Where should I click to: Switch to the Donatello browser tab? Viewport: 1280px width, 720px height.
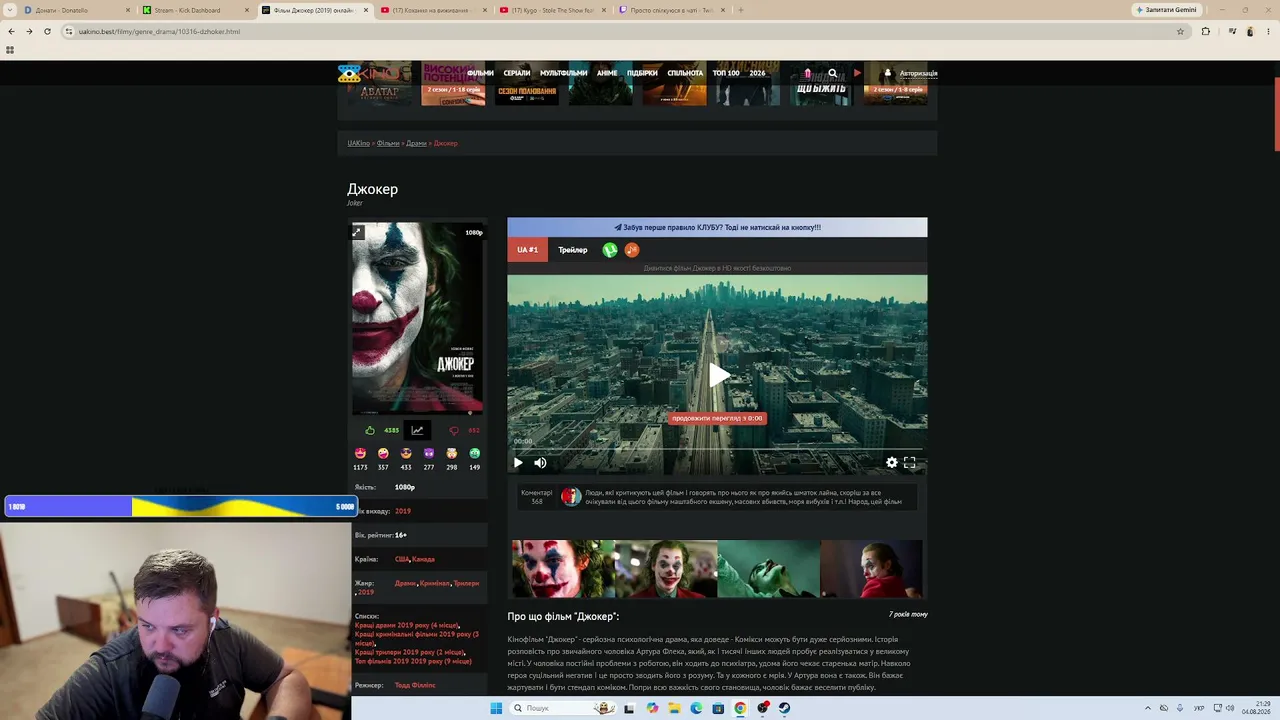pos(75,10)
